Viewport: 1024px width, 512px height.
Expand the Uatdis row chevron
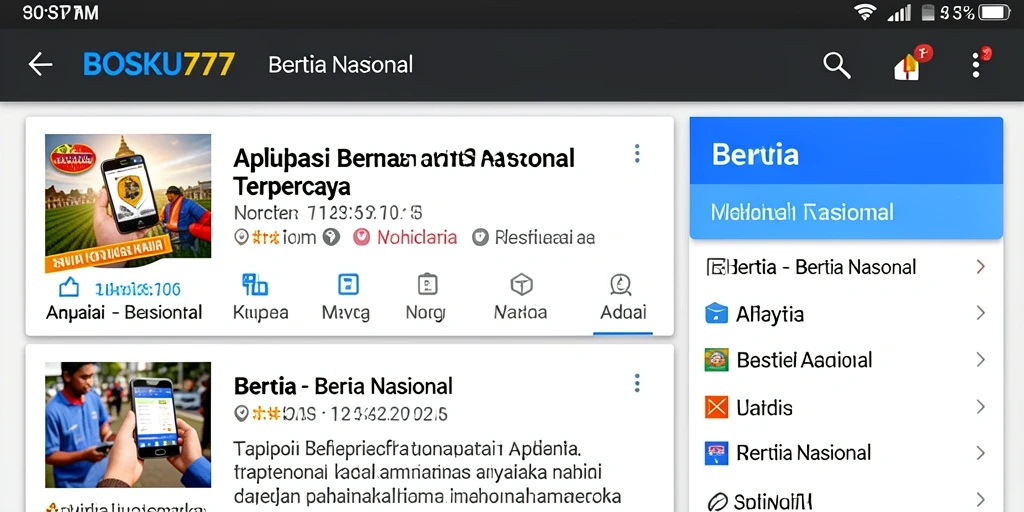pos(980,407)
